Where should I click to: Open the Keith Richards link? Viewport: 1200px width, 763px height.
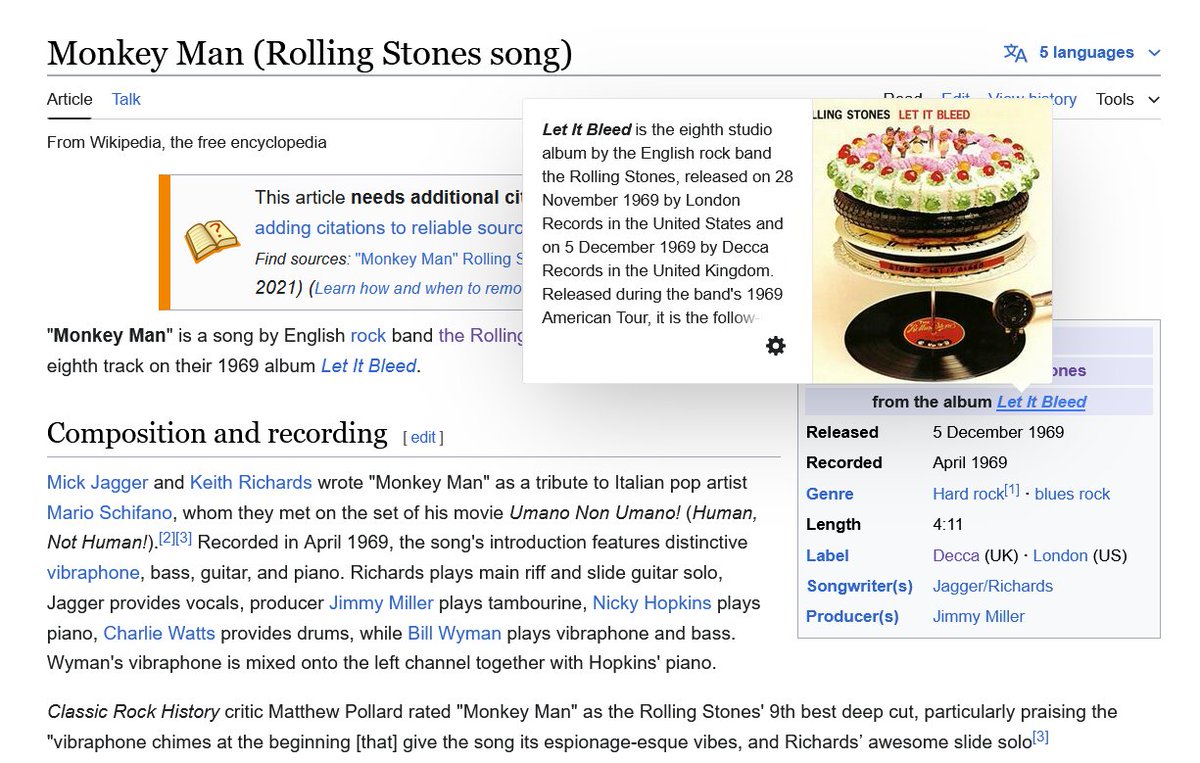(x=251, y=483)
